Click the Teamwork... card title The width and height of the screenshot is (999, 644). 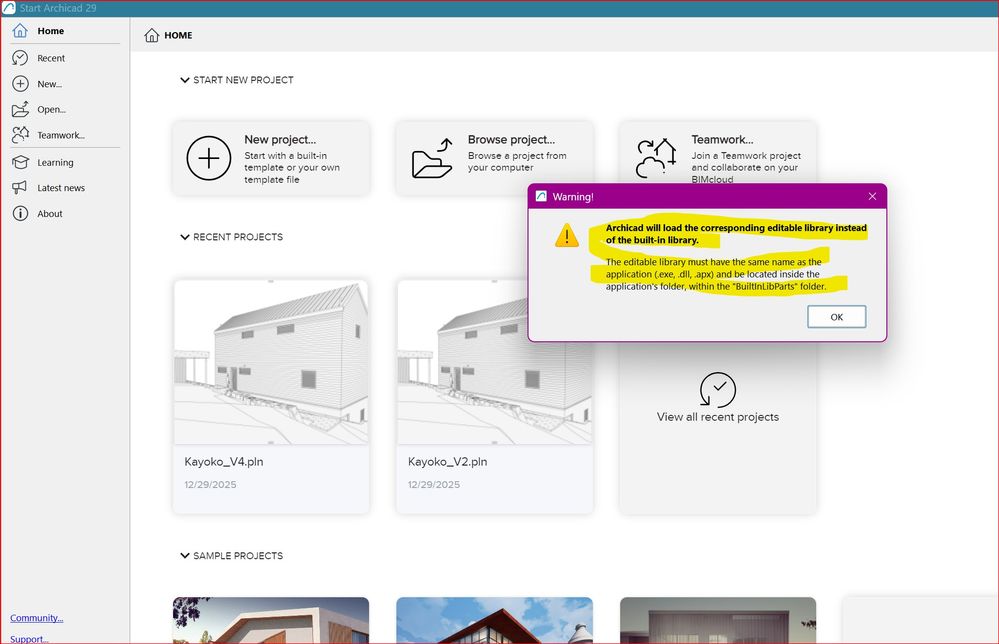point(722,140)
